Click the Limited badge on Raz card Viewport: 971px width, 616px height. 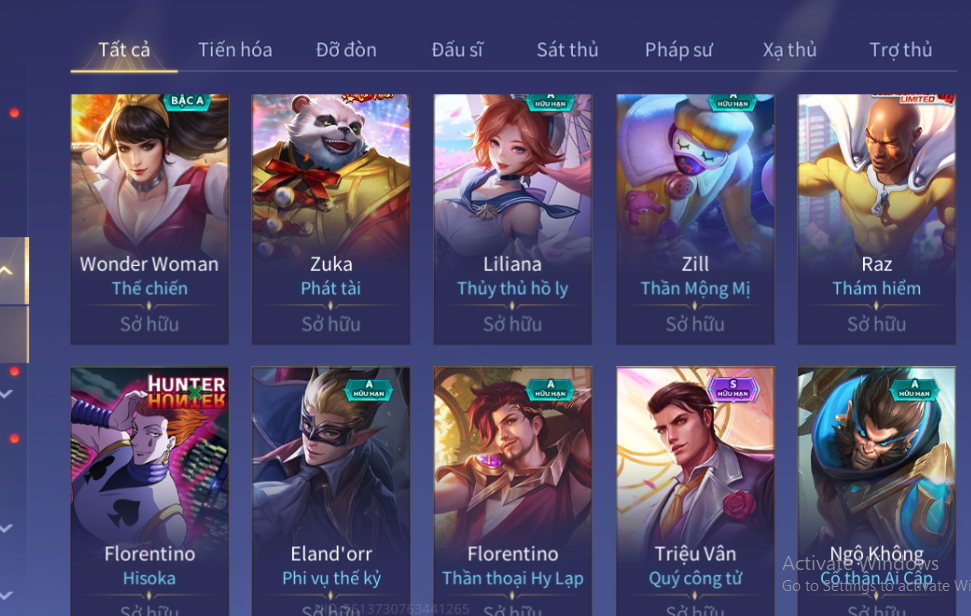click(914, 98)
